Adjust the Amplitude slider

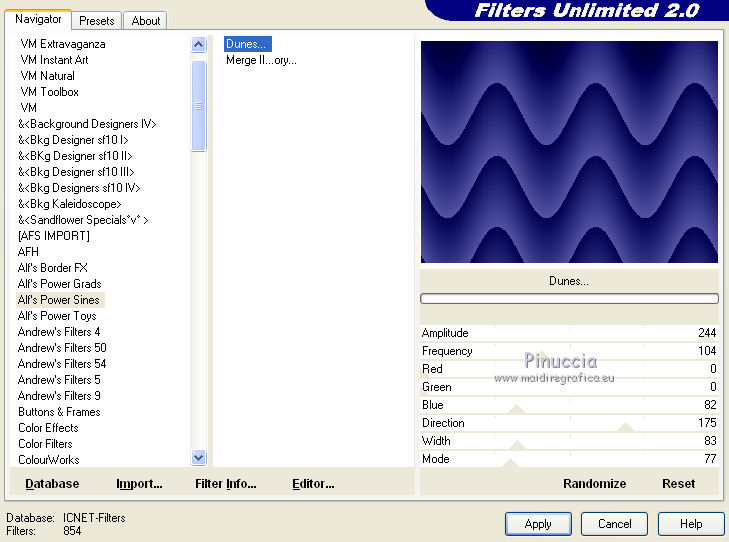569,333
